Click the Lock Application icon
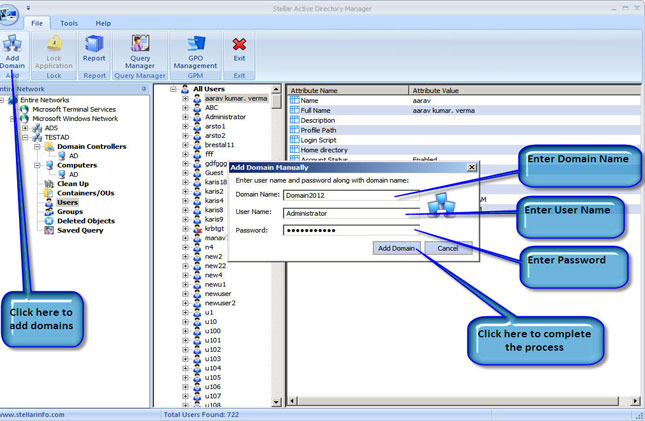645x421 pixels. click(x=54, y=44)
